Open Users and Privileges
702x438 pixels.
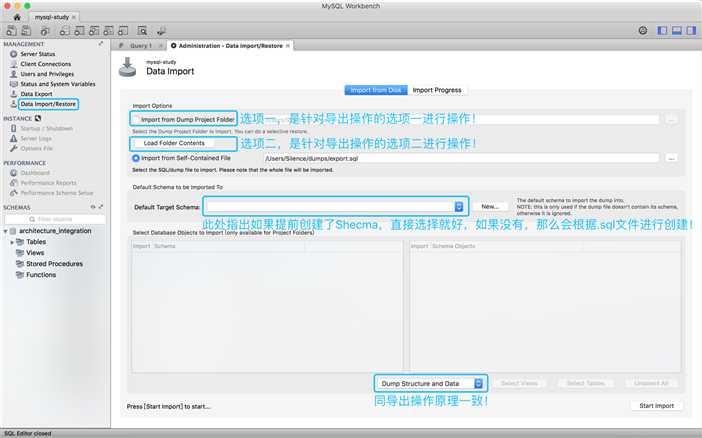click(x=47, y=74)
